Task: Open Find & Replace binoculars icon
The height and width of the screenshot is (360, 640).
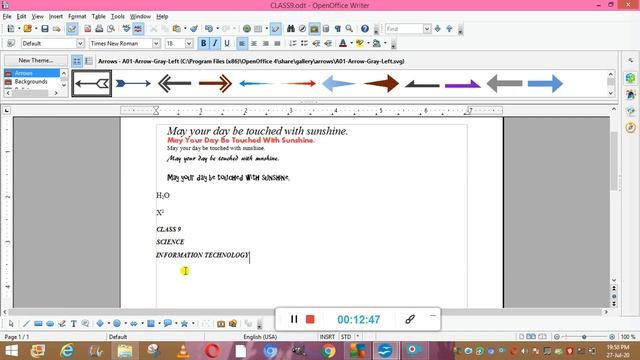Action: point(291,29)
